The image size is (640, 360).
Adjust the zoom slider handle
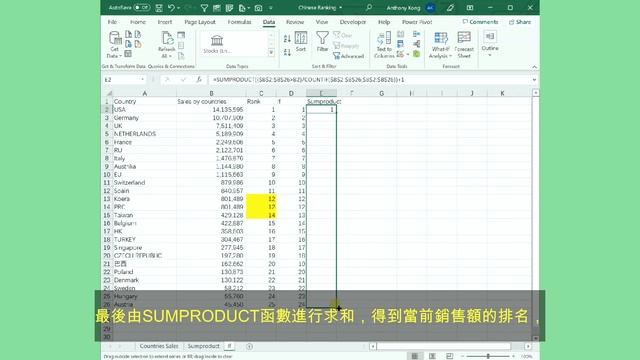point(488,356)
